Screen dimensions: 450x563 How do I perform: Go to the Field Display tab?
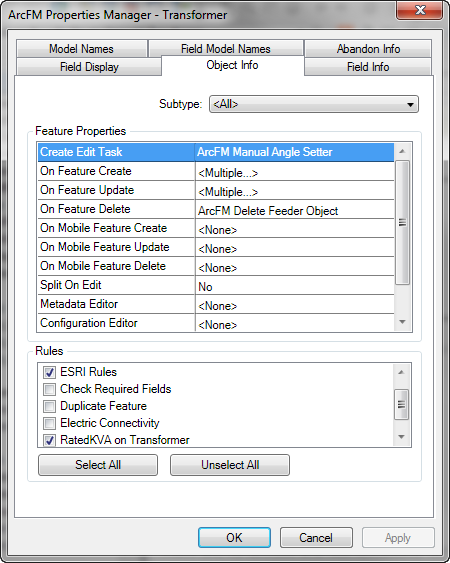tap(89, 67)
